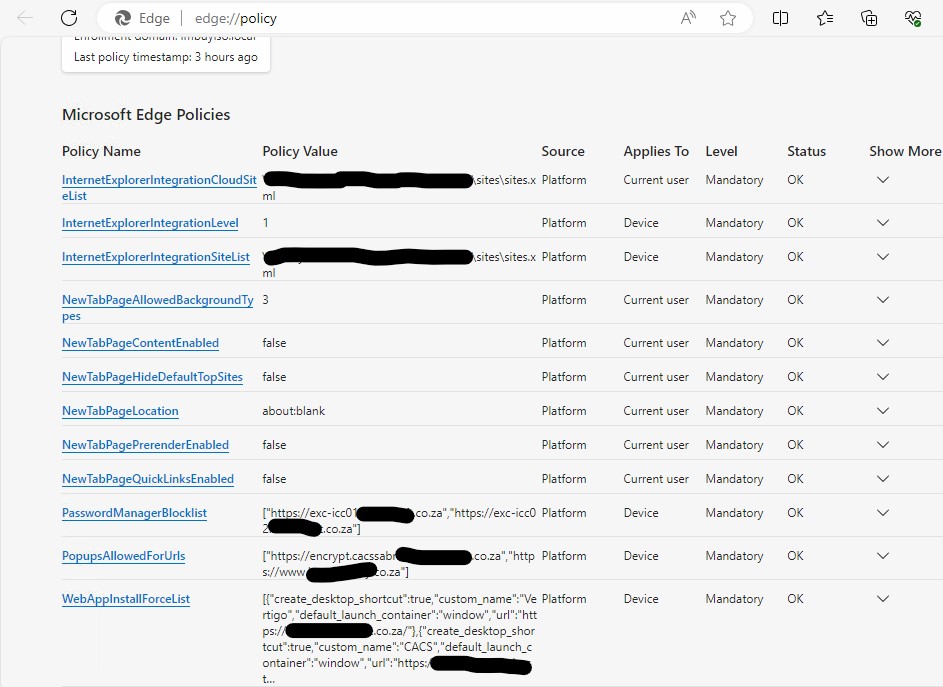Viewport: 943px width, 687px height.
Task: Expand the InternetExplorerIntegrationLevel details
Action: (883, 222)
